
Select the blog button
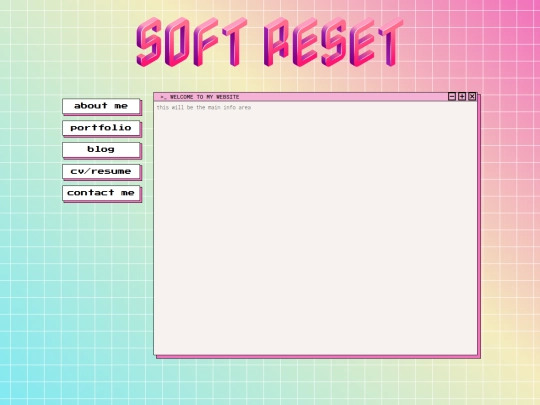[101, 149]
